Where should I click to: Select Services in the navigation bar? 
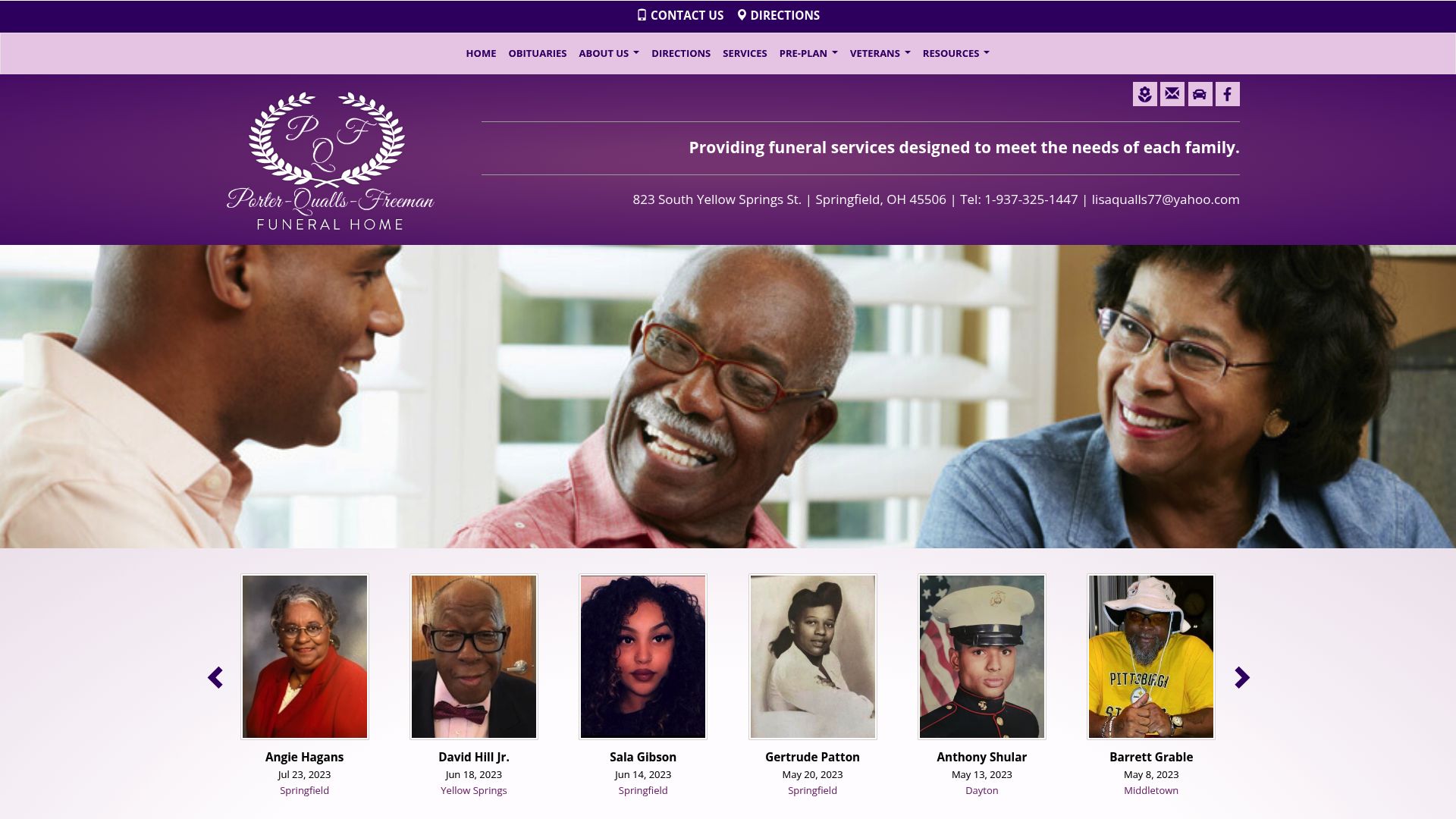click(745, 53)
